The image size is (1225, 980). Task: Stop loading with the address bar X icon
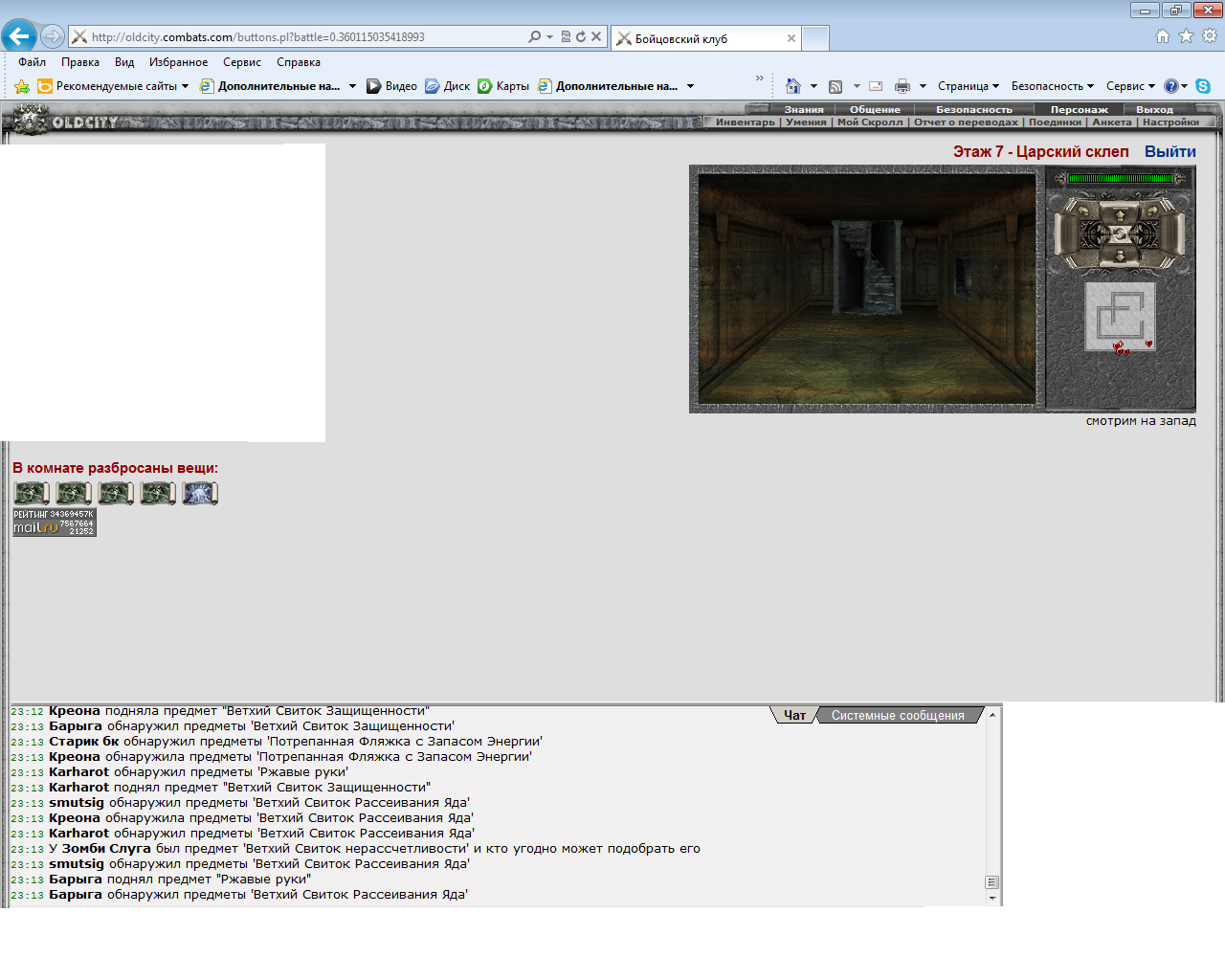(x=596, y=36)
